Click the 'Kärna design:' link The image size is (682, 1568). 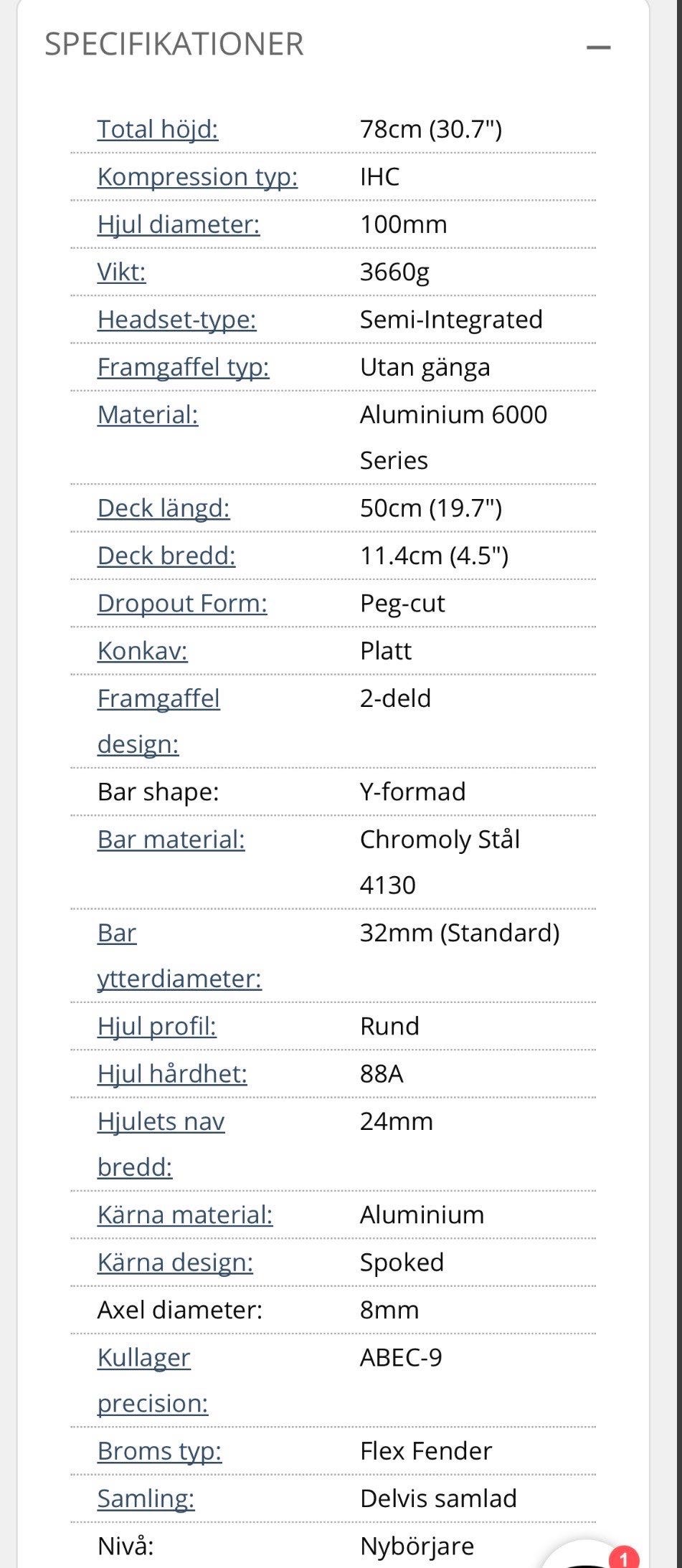coord(175,1262)
